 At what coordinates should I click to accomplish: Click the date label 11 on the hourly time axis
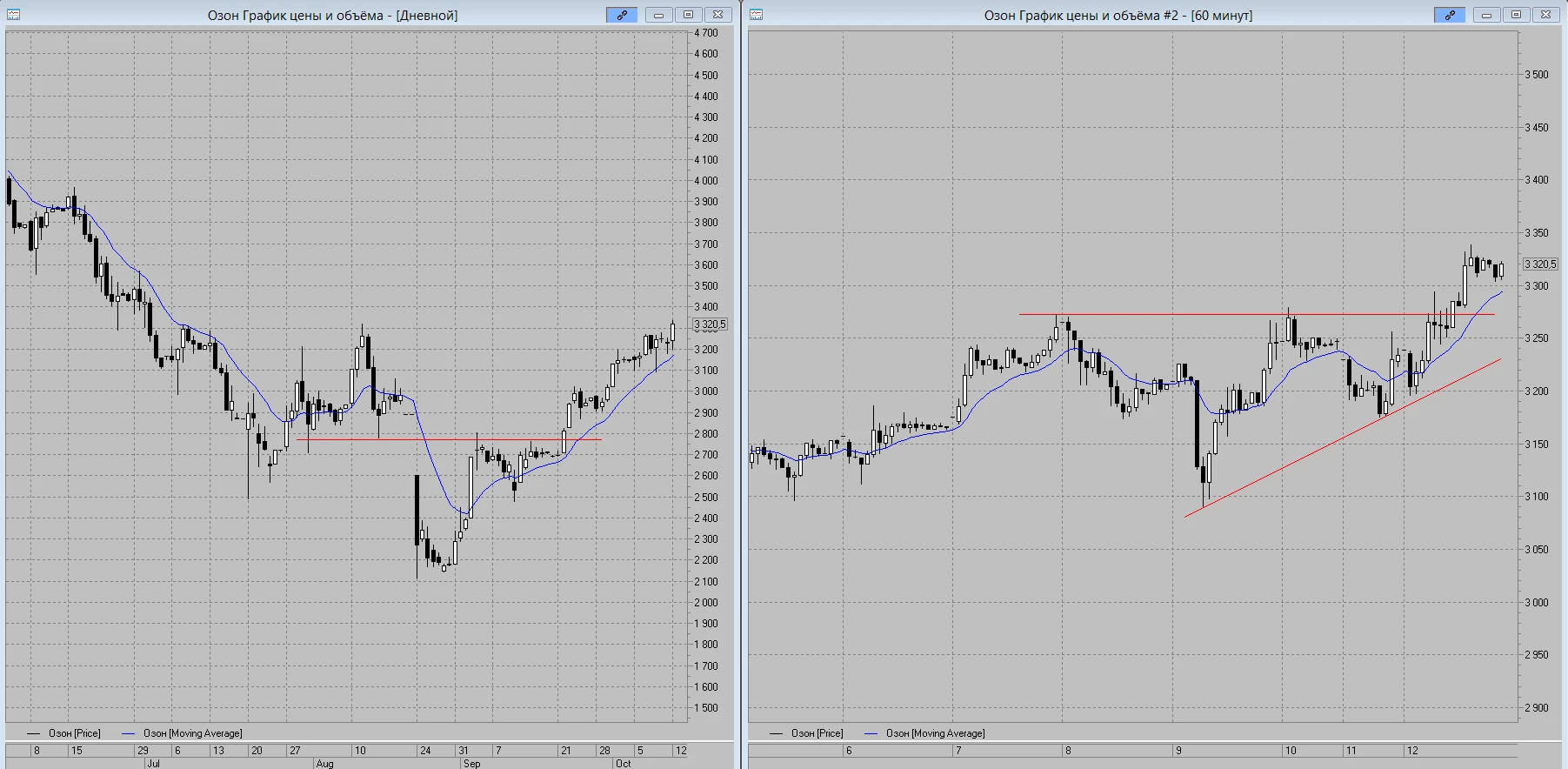(x=1351, y=751)
